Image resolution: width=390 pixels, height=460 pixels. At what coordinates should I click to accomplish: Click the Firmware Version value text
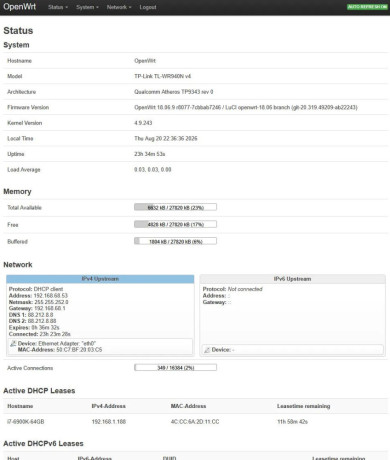246,107
